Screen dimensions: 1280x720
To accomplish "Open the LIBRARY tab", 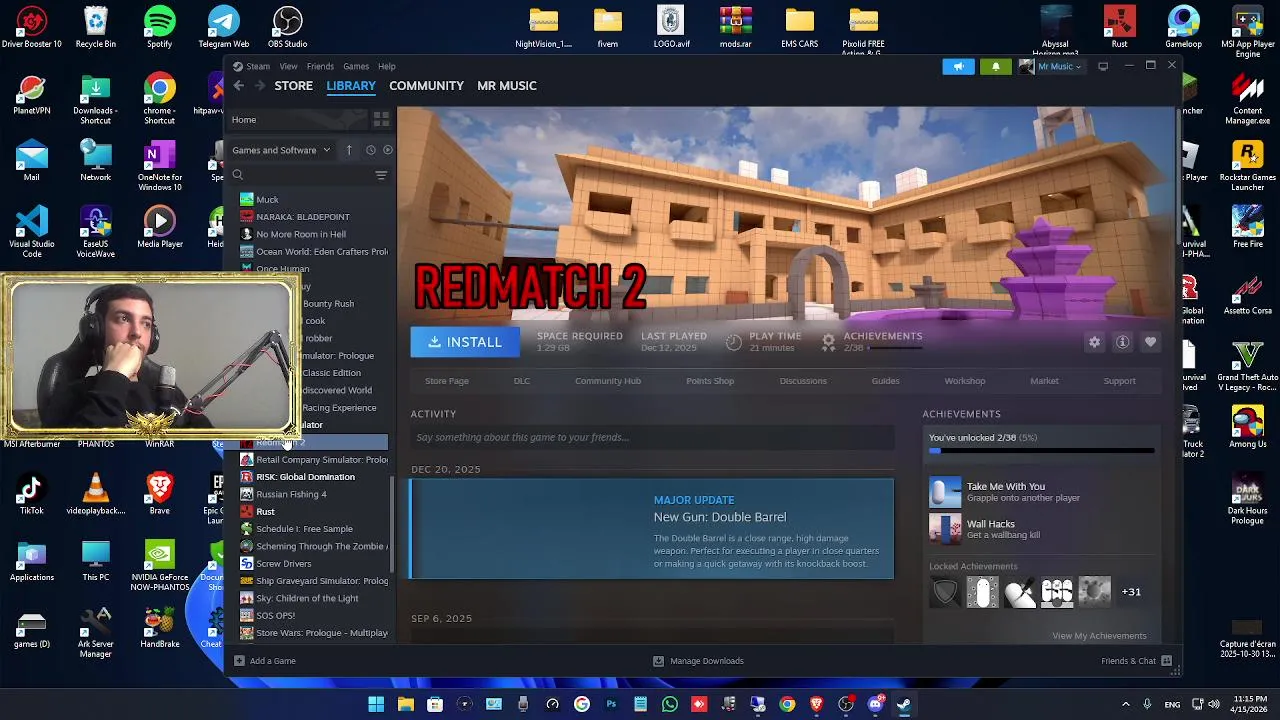I will click(351, 86).
